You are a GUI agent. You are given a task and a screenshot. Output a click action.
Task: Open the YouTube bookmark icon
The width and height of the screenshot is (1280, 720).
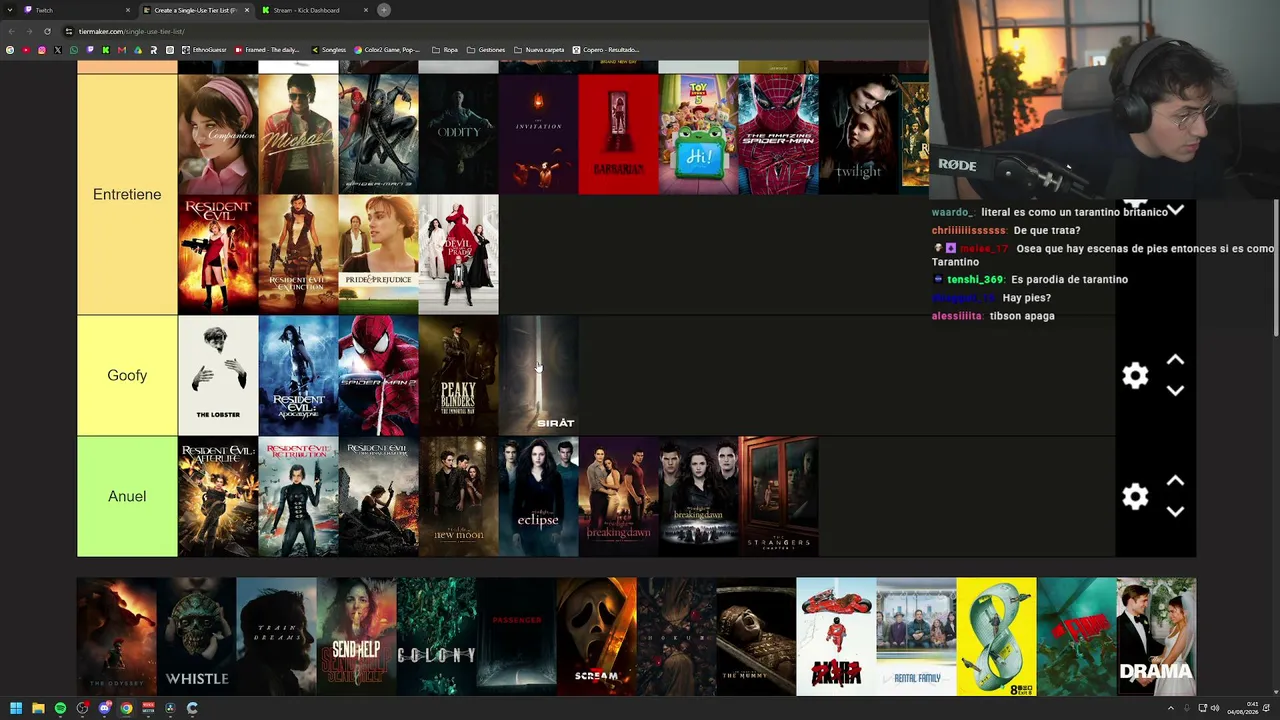tap(26, 50)
